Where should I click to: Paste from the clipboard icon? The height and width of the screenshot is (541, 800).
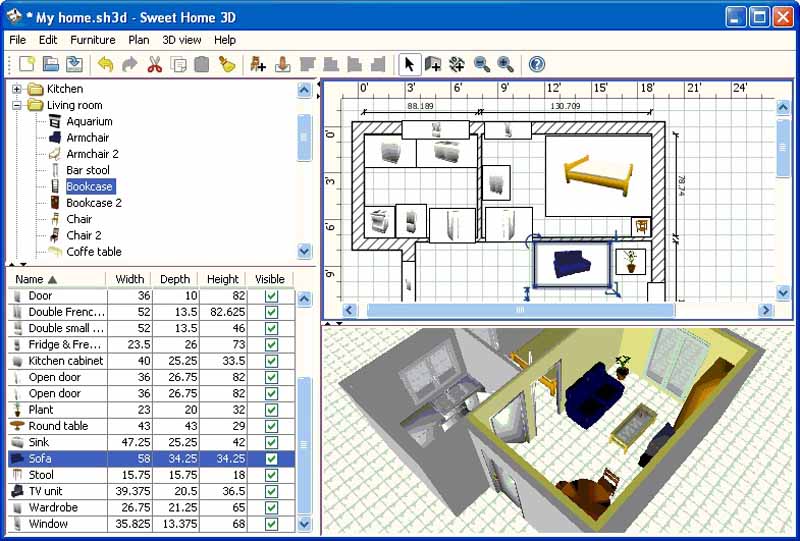pyautogui.click(x=202, y=64)
